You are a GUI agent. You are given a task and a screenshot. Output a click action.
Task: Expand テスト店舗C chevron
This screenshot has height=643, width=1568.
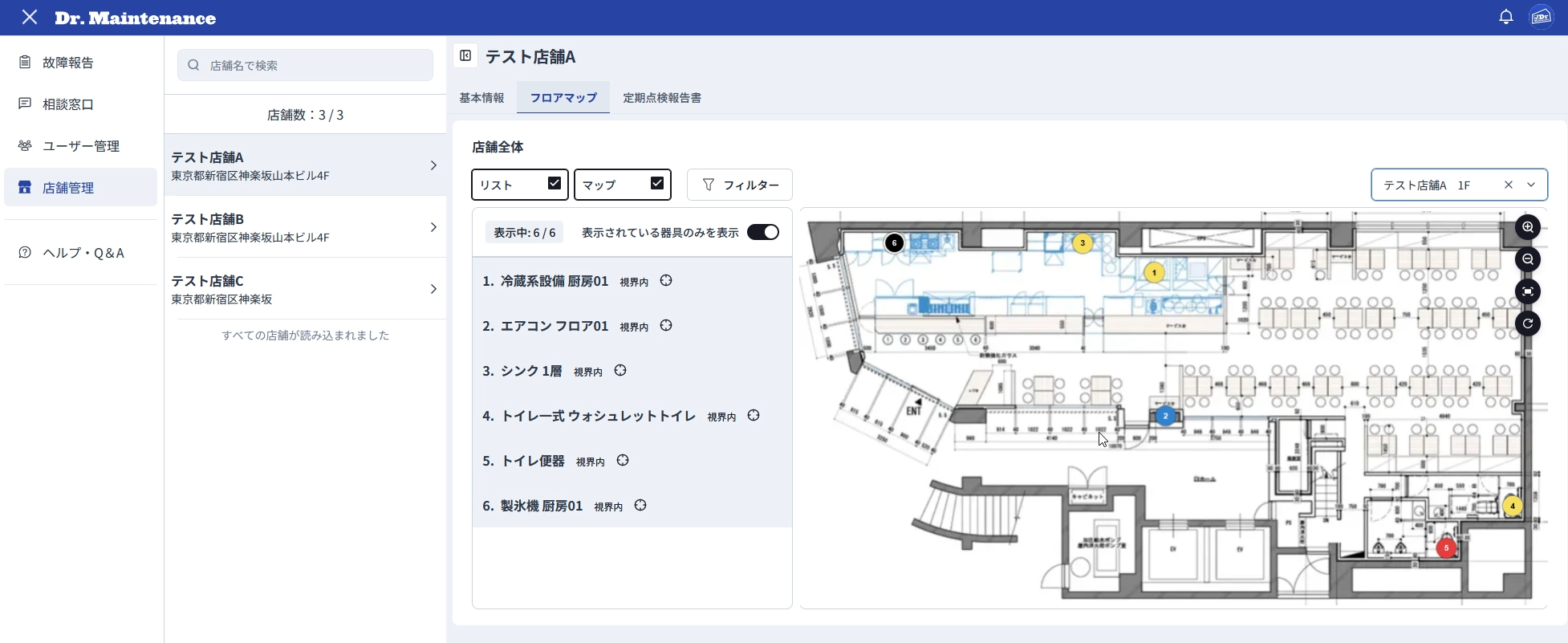tap(433, 289)
